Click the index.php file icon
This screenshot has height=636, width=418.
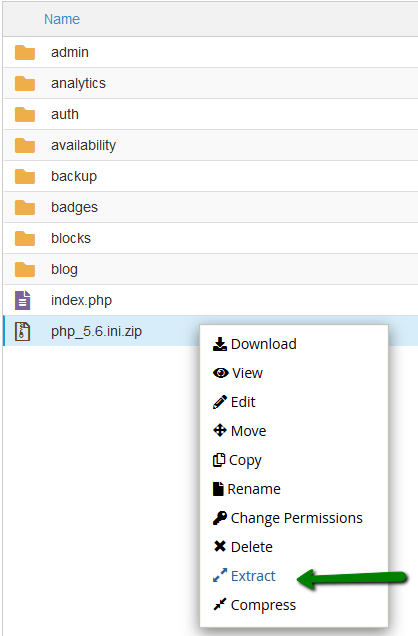tap(23, 300)
